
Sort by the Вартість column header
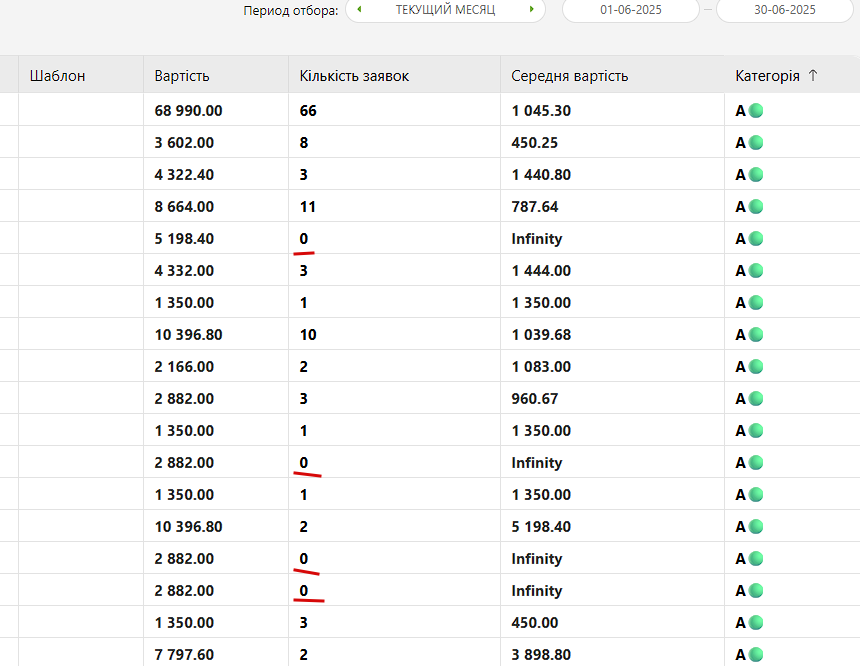pos(182,76)
